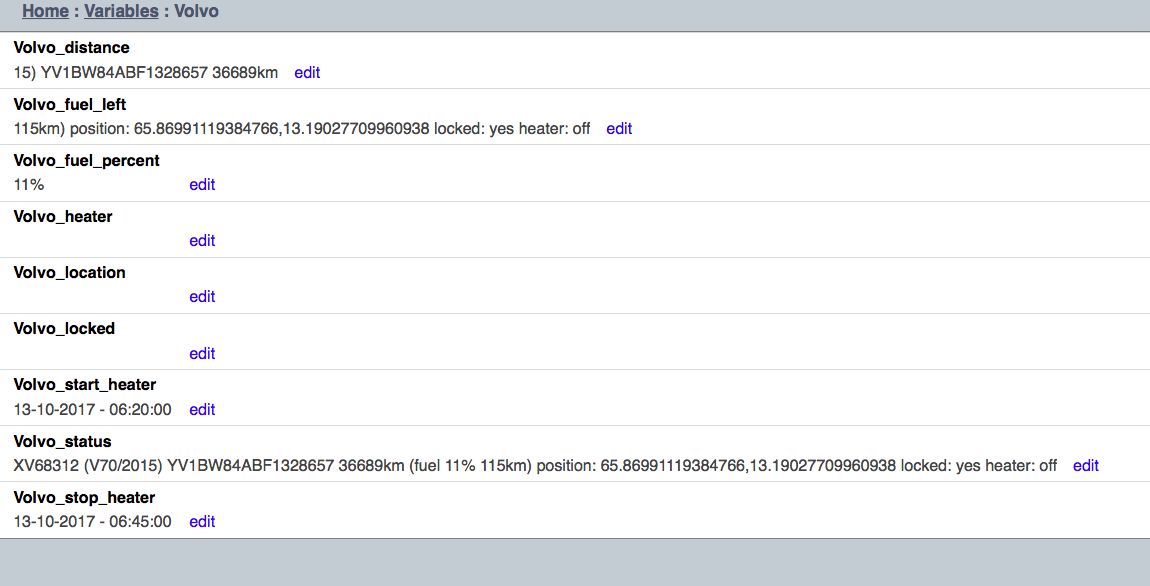Edit the Volvo_heater variable
This screenshot has height=586, width=1150.
tap(202, 241)
